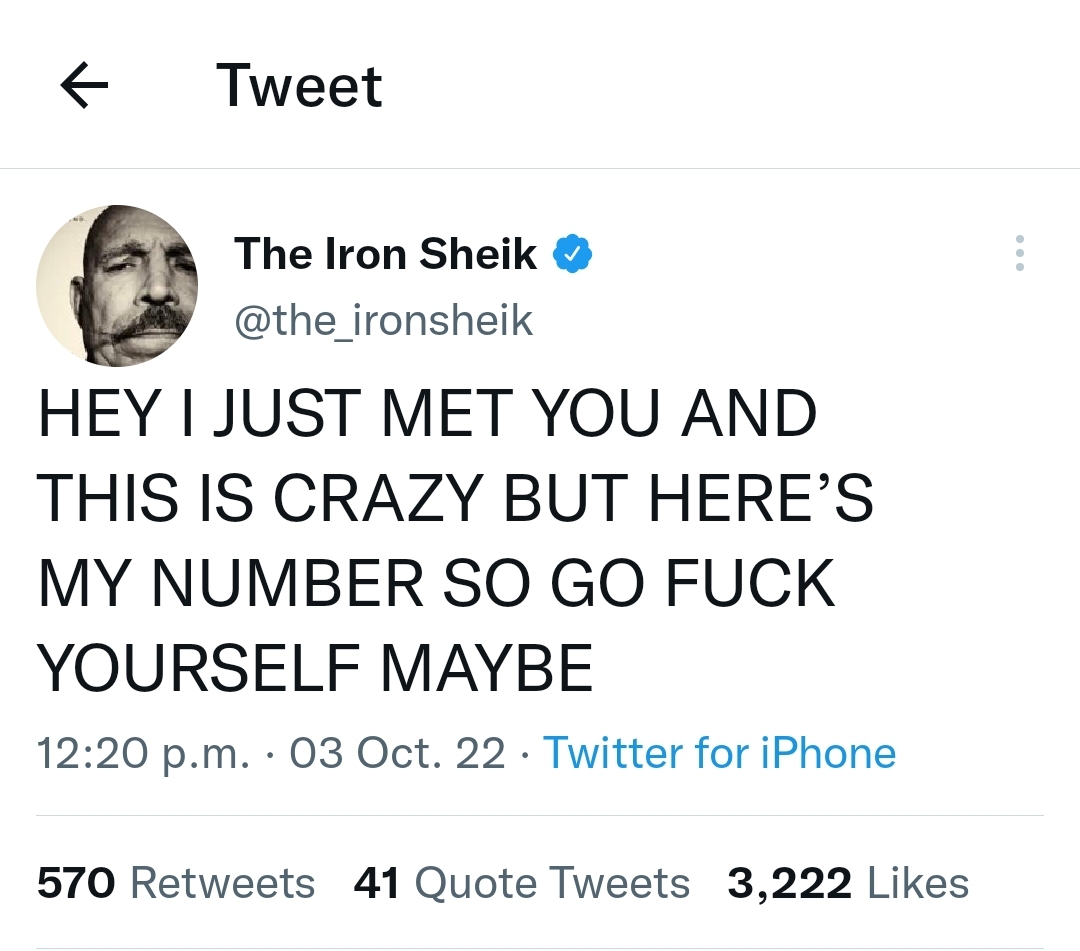Open the @the_ironsheik handle
1080x951 pixels.
383,321
